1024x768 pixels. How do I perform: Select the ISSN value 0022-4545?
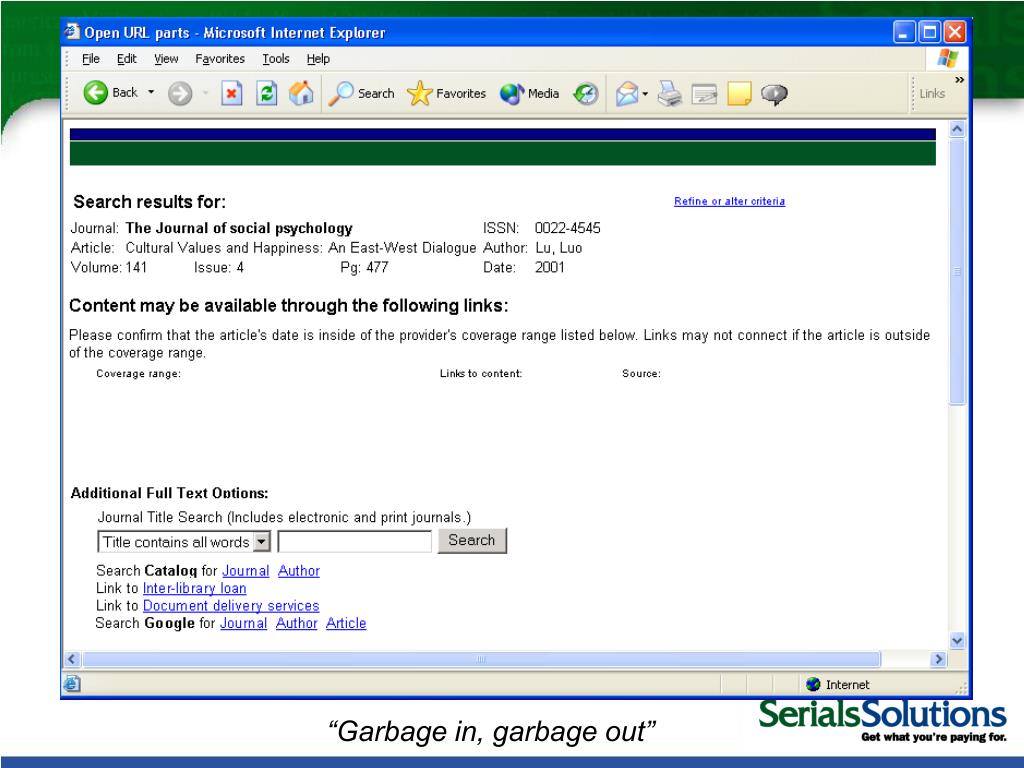click(x=568, y=228)
